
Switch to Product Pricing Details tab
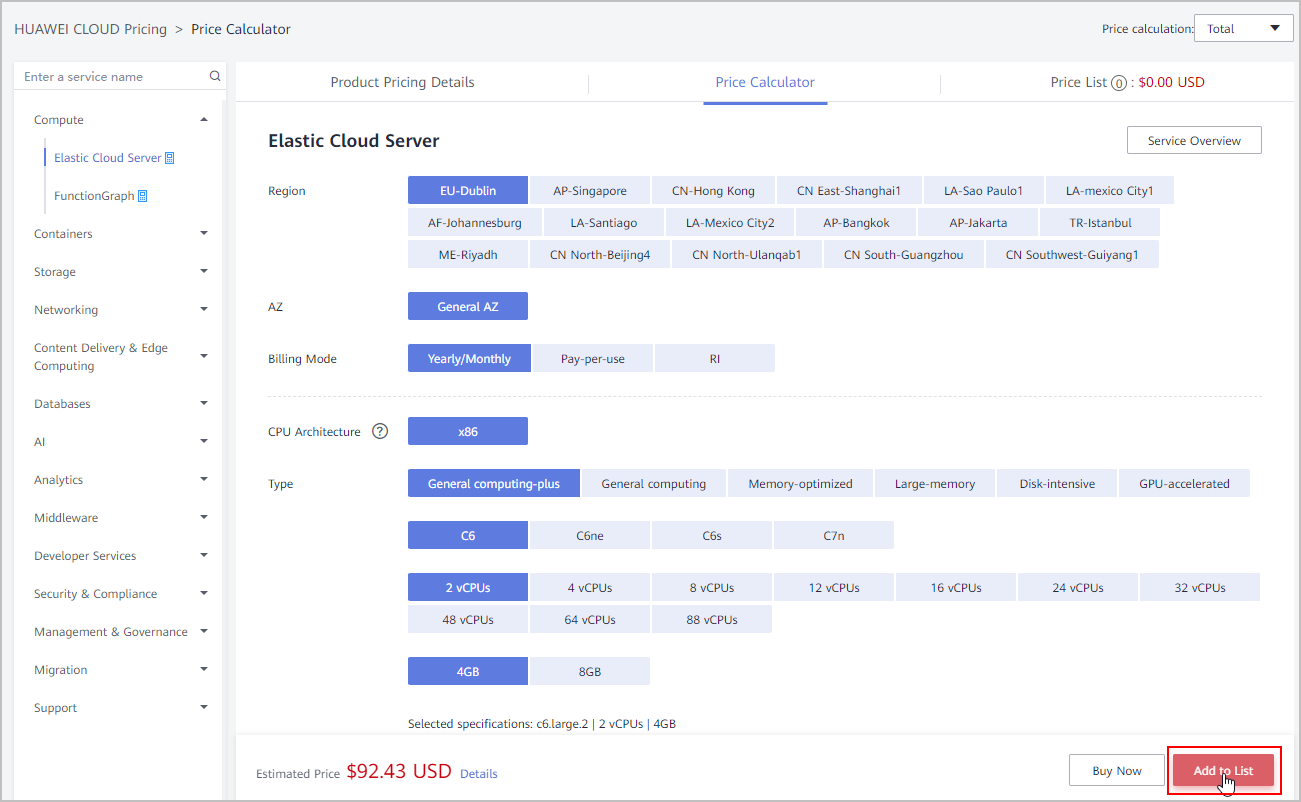click(x=402, y=83)
